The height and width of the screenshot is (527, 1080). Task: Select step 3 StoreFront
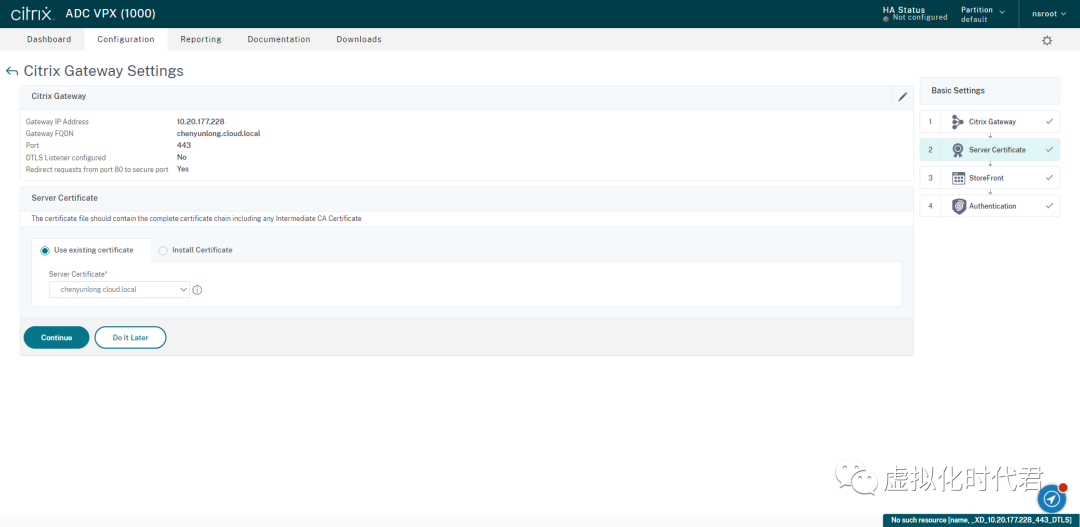click(x=990, y=178)
